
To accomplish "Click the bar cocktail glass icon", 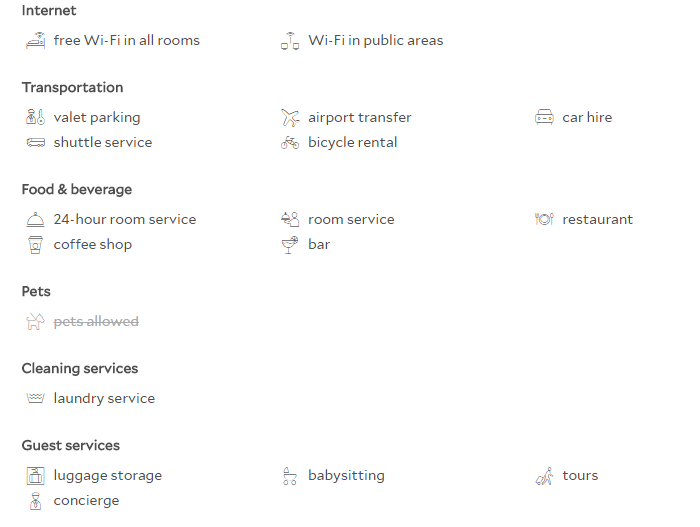I will pos(290,245).
